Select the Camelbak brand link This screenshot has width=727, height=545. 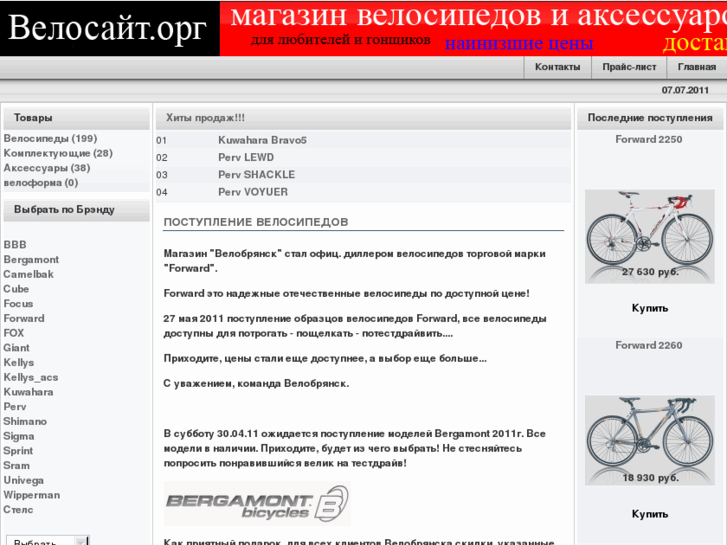[x=28, y=274]
